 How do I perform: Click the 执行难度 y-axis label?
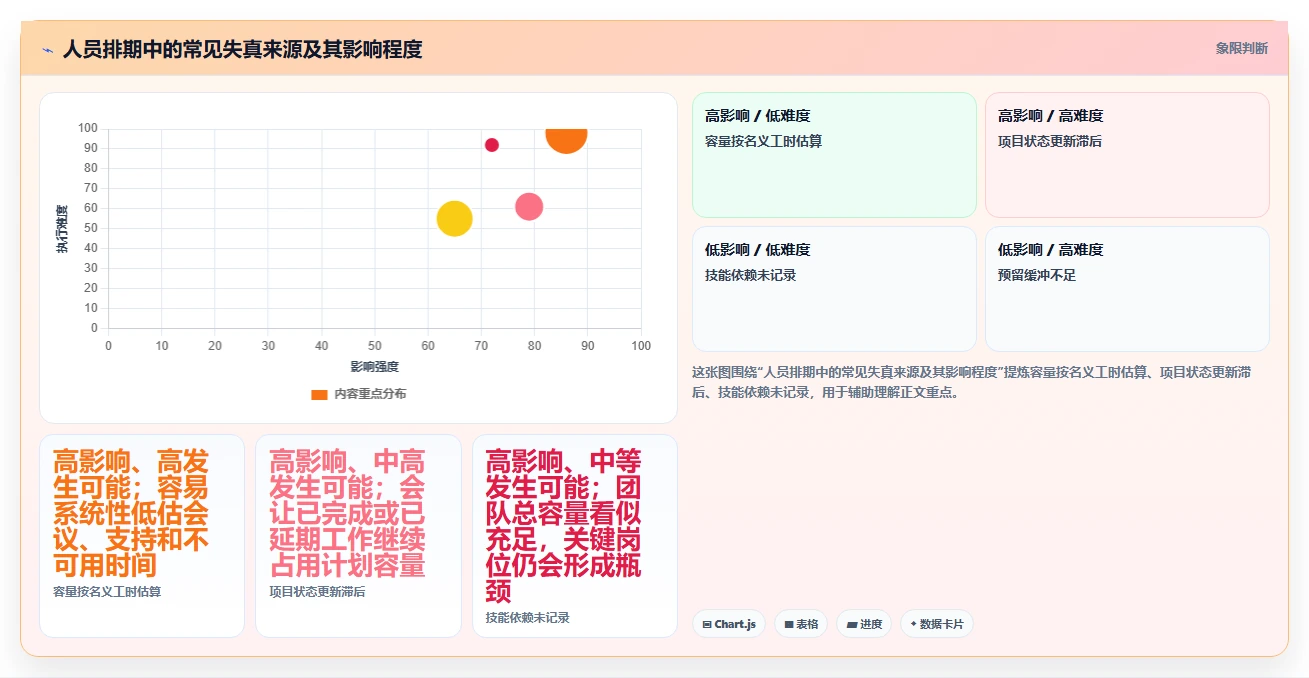pos(62,228)
